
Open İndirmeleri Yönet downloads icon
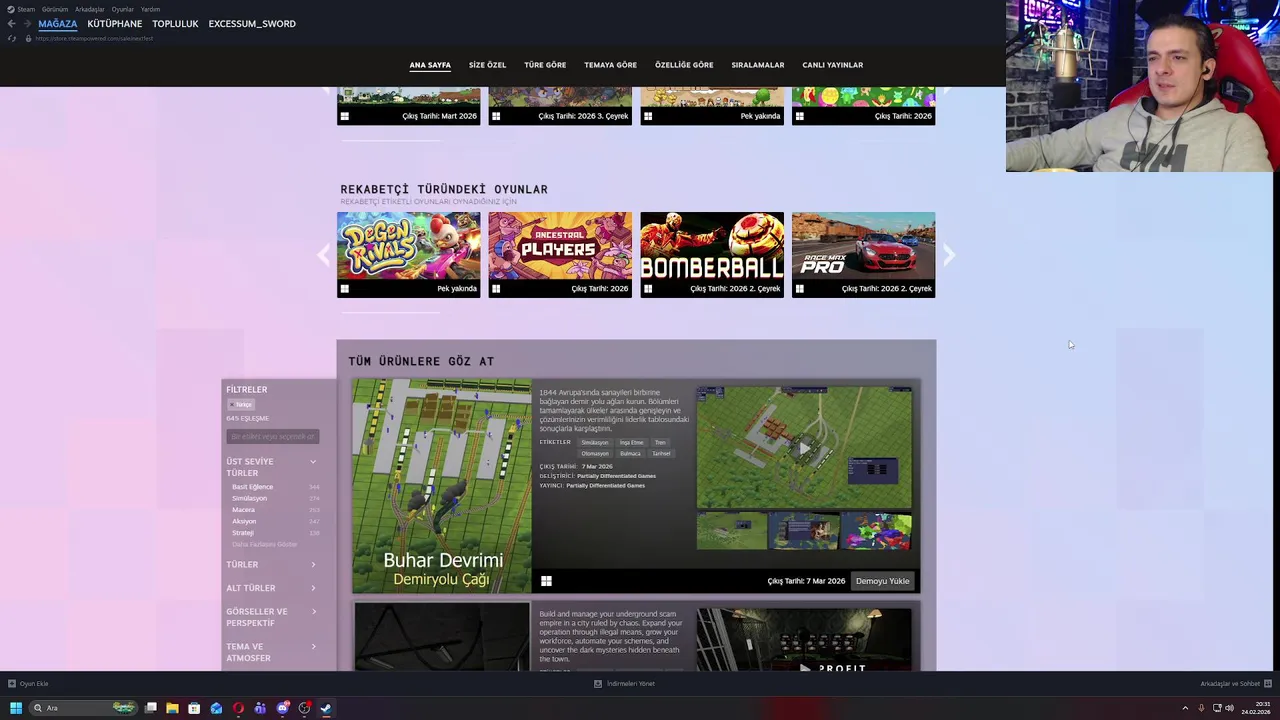tap(598, 684)
